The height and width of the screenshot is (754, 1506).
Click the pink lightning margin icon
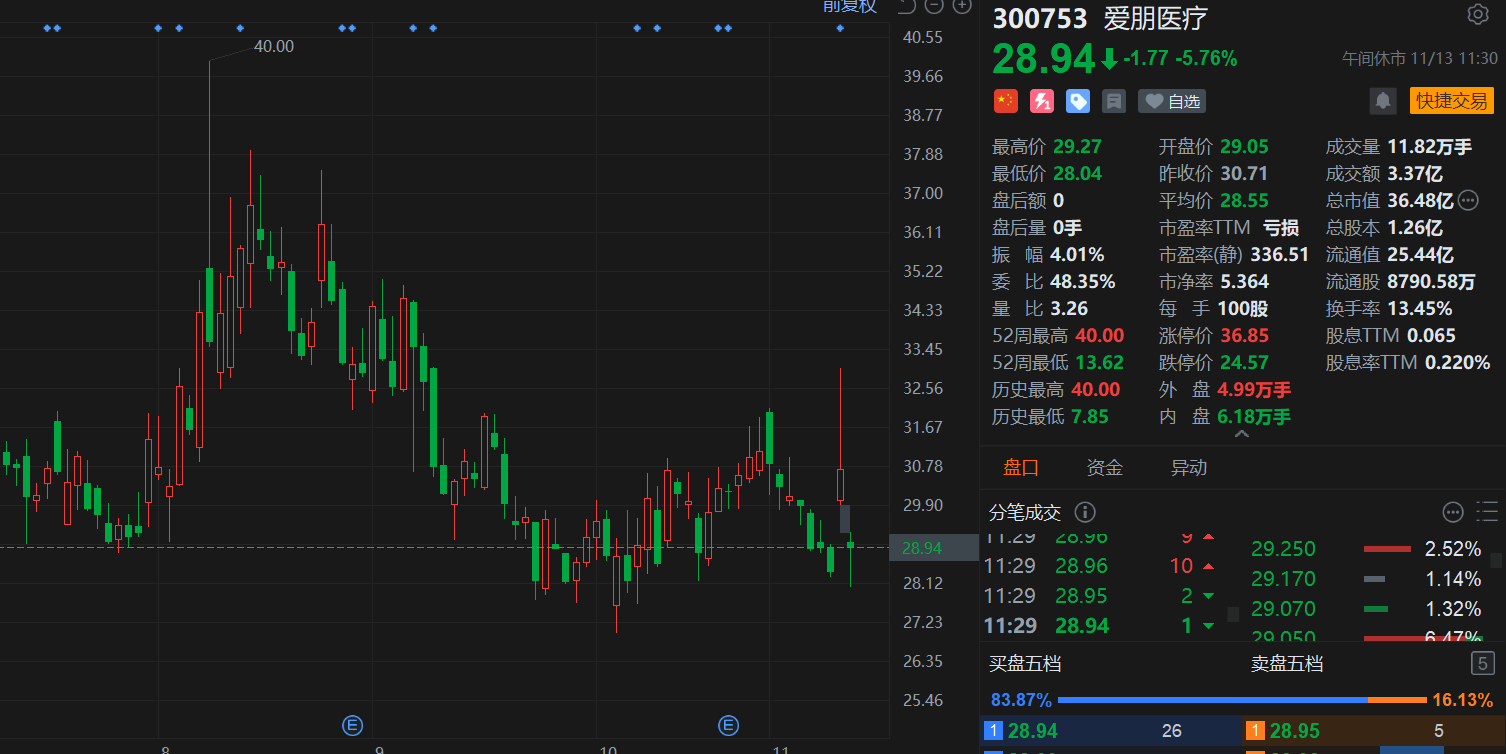coord(1042,101)
